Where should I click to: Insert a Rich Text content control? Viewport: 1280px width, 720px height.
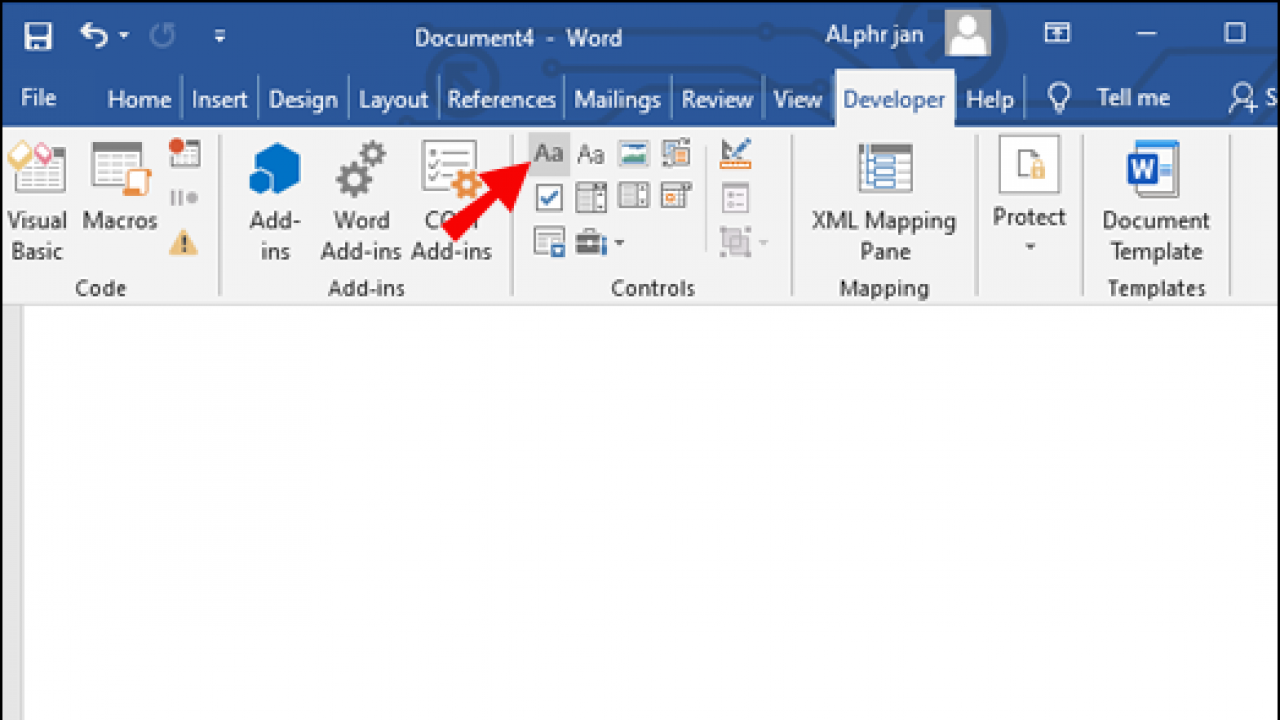pyautogui.click(x=548, y=153)
